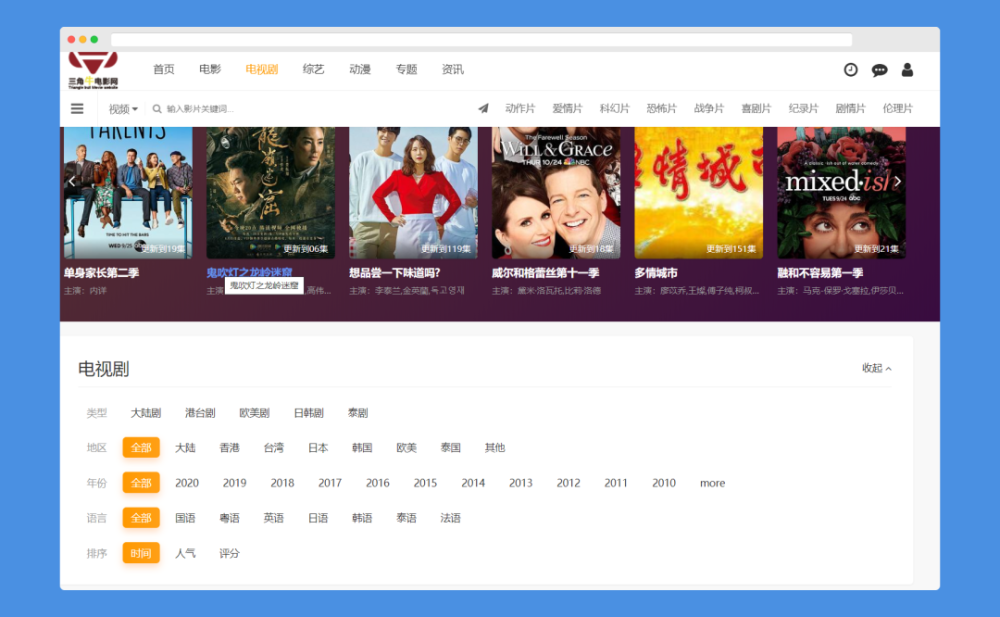Select 全部 in the 年份 row
The image size is (1000, 617).
[141, 483]
